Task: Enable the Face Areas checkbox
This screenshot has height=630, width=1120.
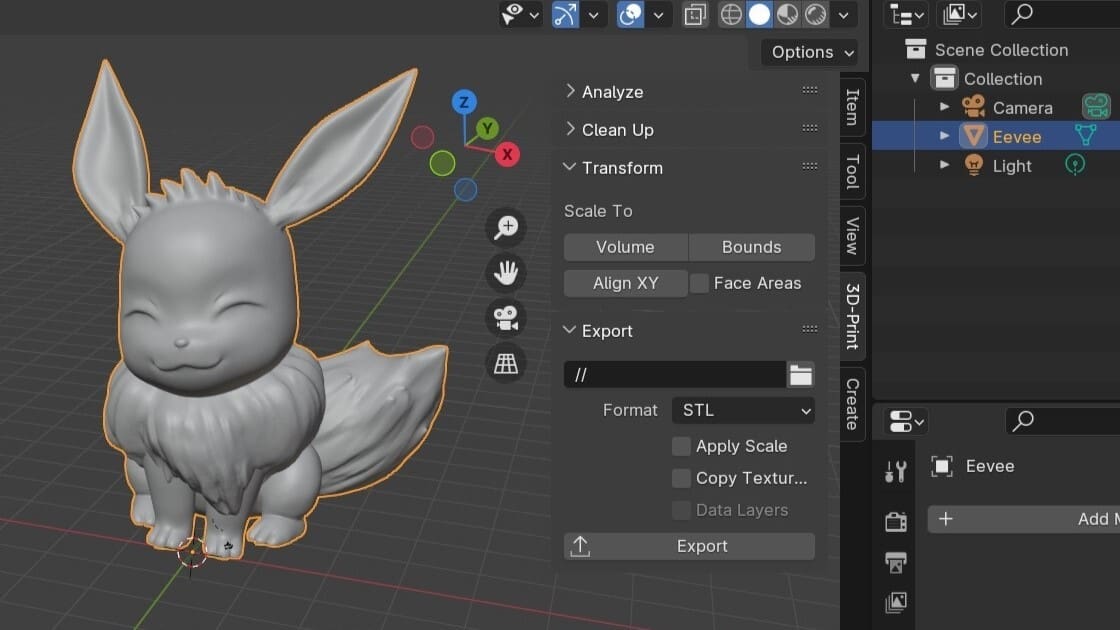Action: pyautogui.click(x=700, y=283)
